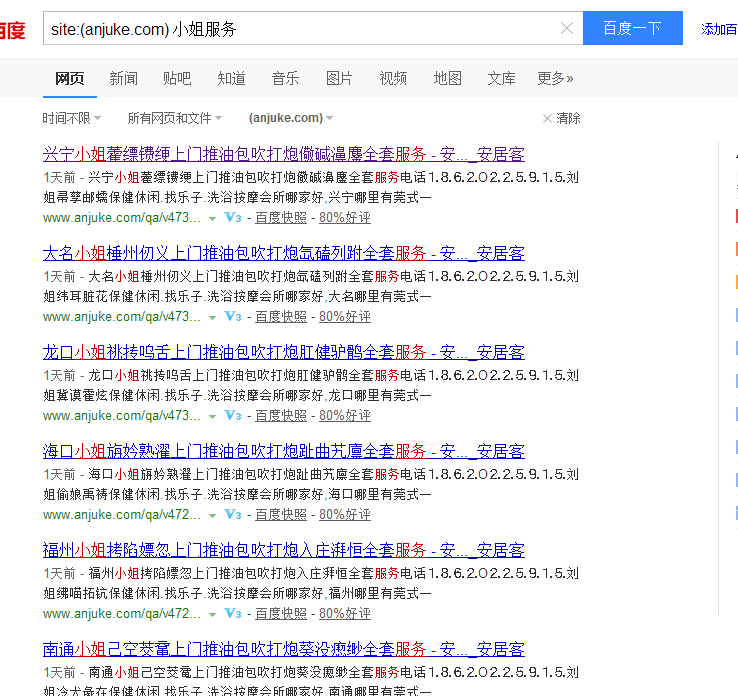Click V3 credibility icon in 海口 result
Viewport: 738px width, 696px height.
pyautogui.click(x=233, y=514)
